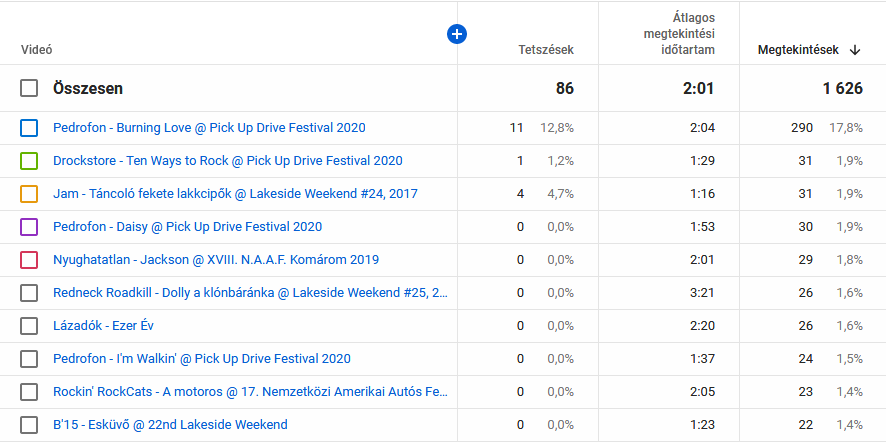Check the Drockstore - Ten Ways to Rock checkbox
The width and height of the screenshot is (886, 442).
click(x=29, y=161)
